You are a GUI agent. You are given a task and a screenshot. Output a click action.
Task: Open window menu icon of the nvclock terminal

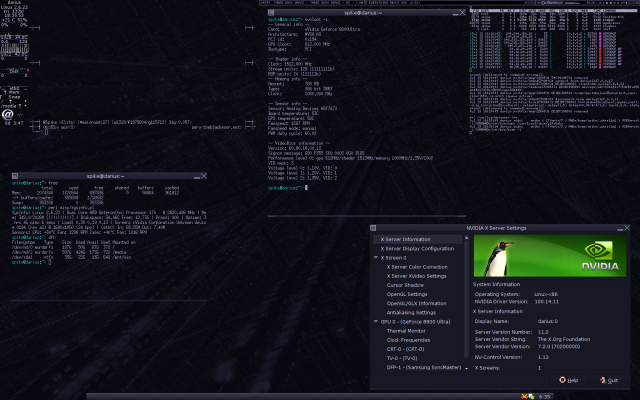click(271, 13)
